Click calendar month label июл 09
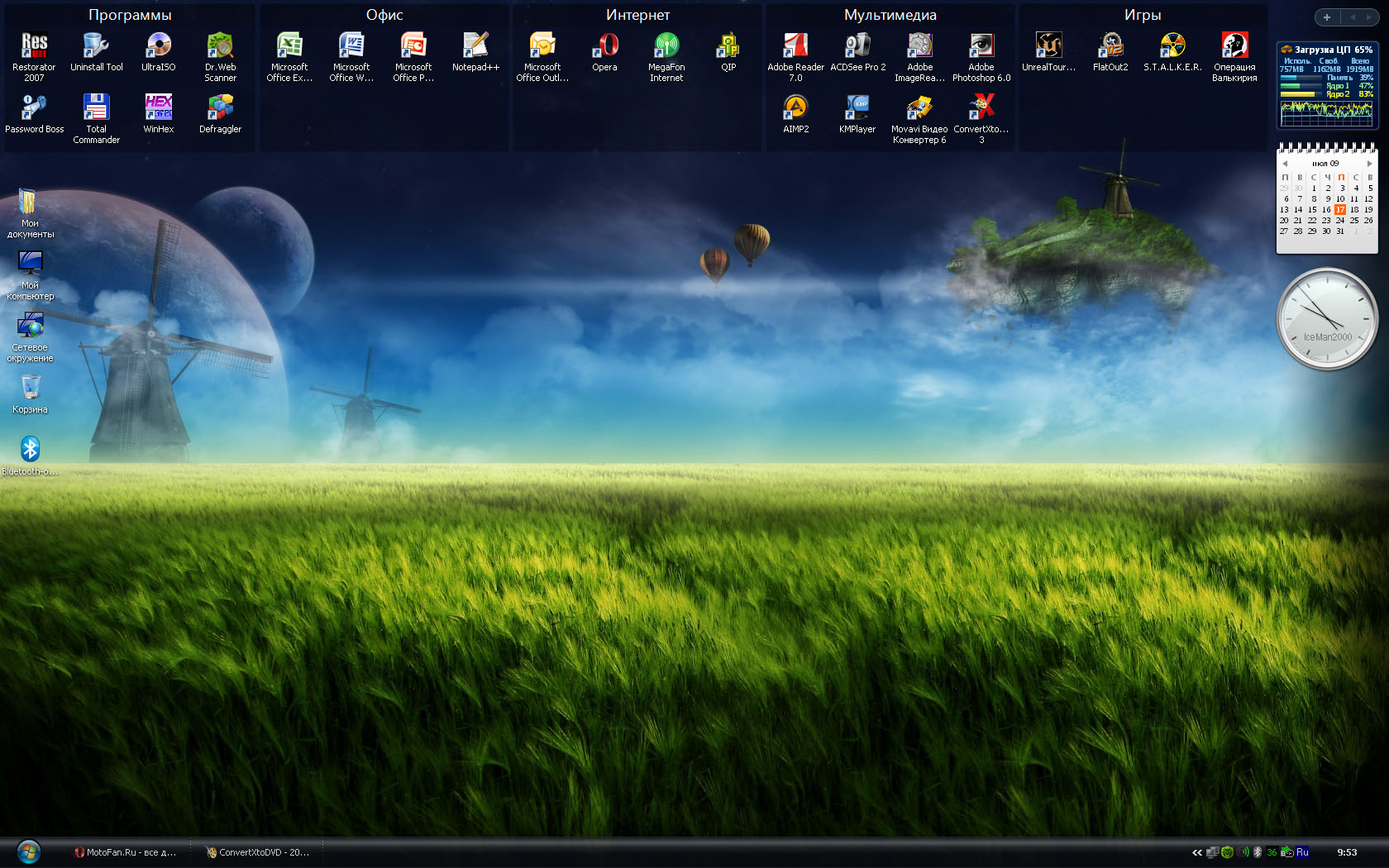The image size is (1389, 868). [x=1325, y=164]
